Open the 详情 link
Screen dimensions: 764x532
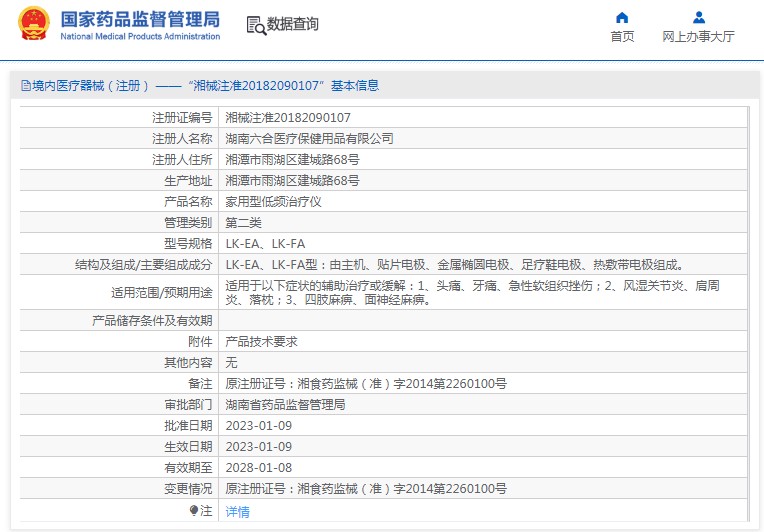pos(237,512)
